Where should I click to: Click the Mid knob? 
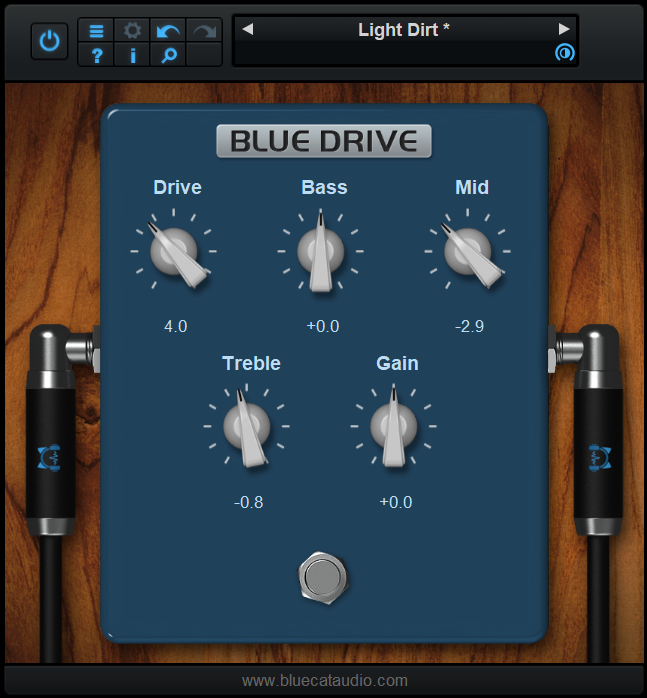tap(468, 252)
